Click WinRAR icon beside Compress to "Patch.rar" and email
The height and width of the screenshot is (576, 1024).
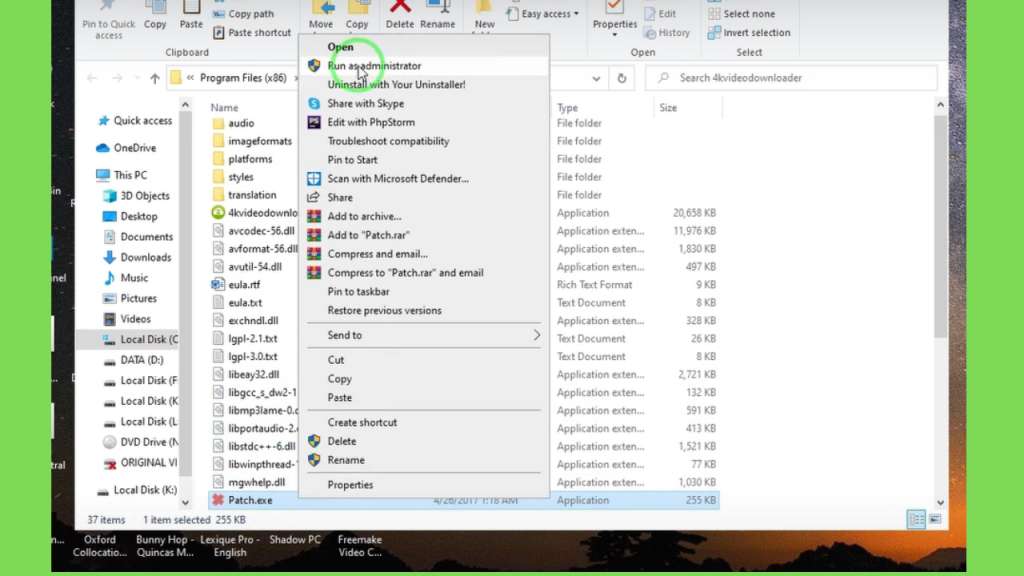[314, 273]
